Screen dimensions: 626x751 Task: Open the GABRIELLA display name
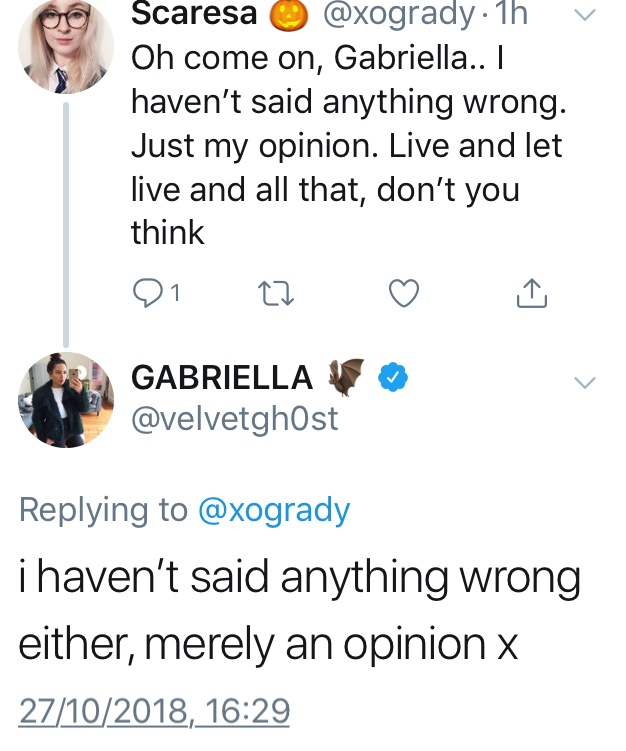click(222, 378)
